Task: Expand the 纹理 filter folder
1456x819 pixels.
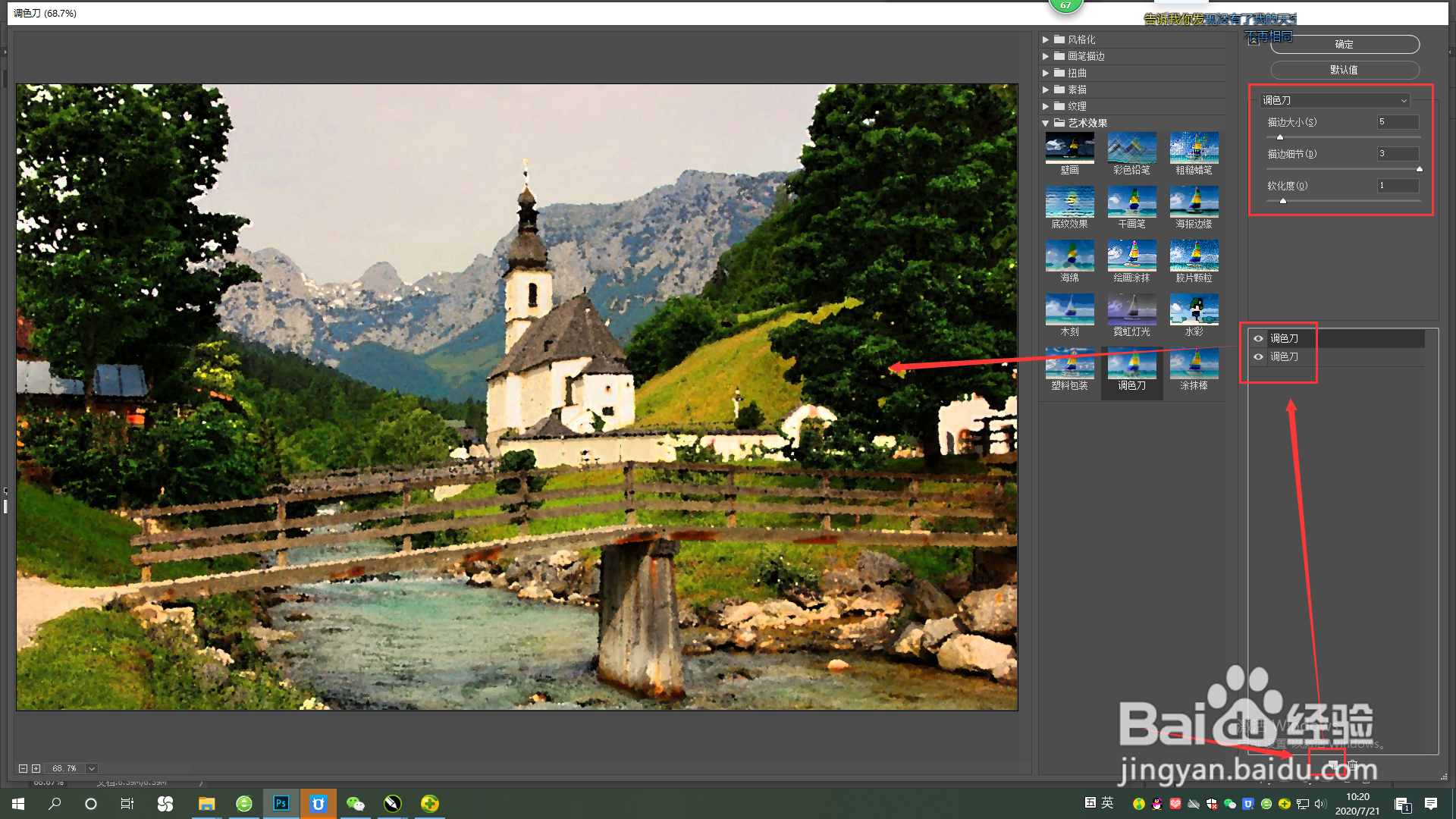Action: 1046,106
